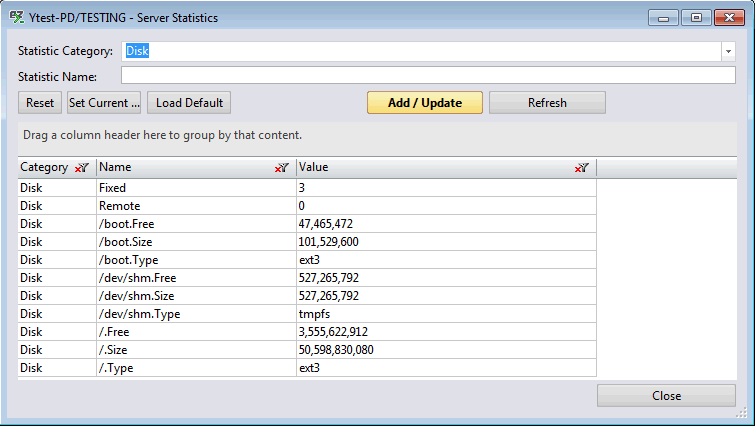Click the Value column filter icon

coord(582,168)
